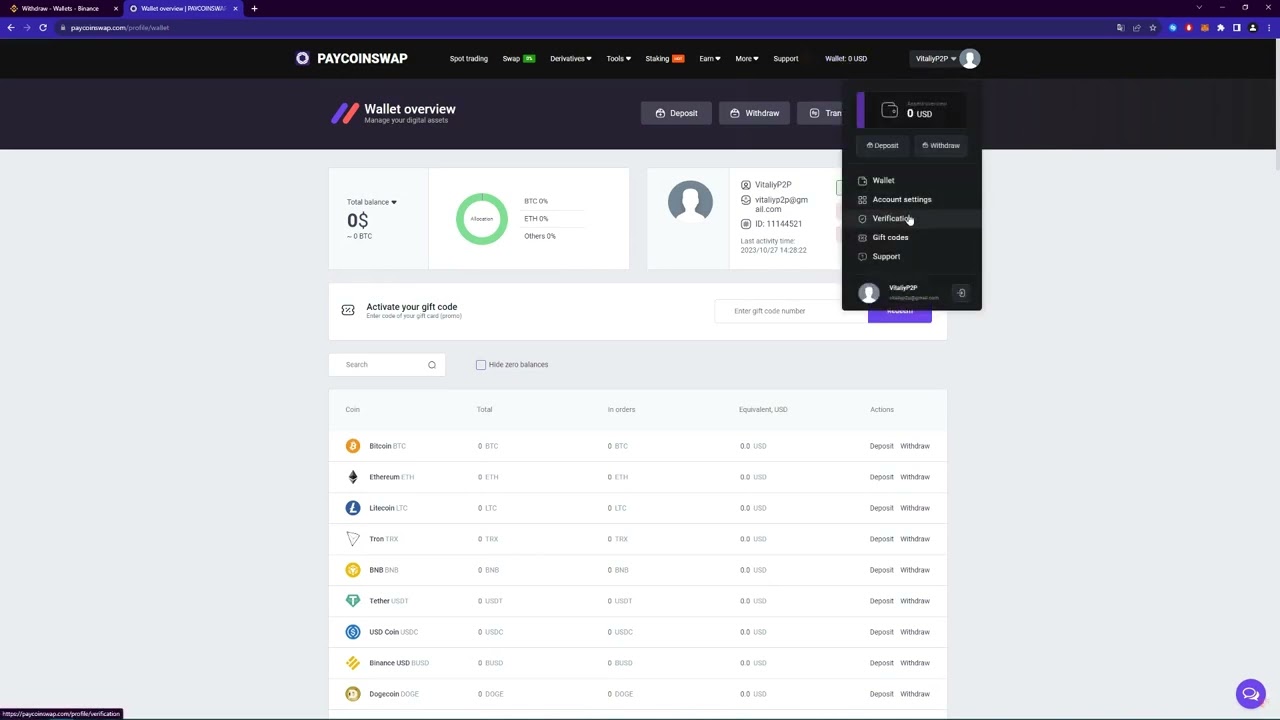This screenshot has height=720, width=1280.
Task: Click the gift code ticket icon
Action: (x=348, y=311)
